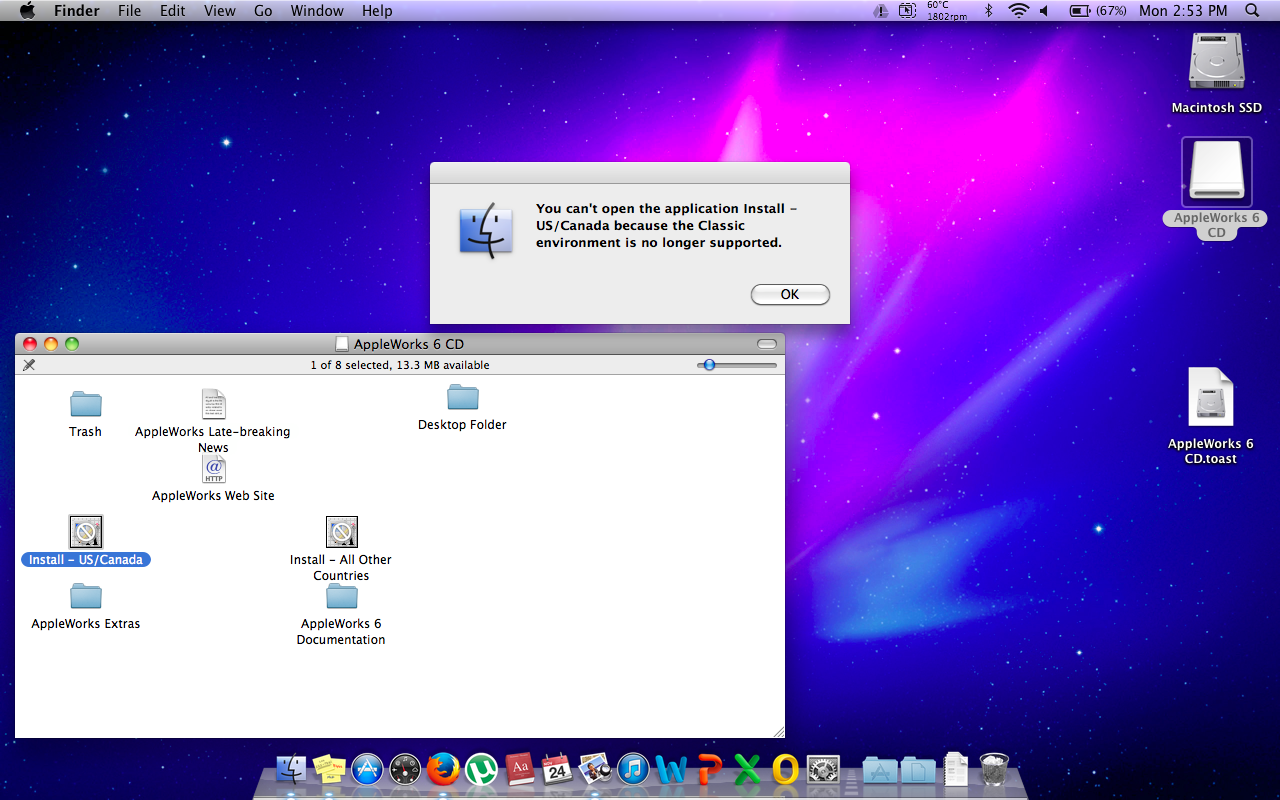Open Dictionary from the Dock
The height and width of the screenshot is (800, 1280).
click(519, 769)
